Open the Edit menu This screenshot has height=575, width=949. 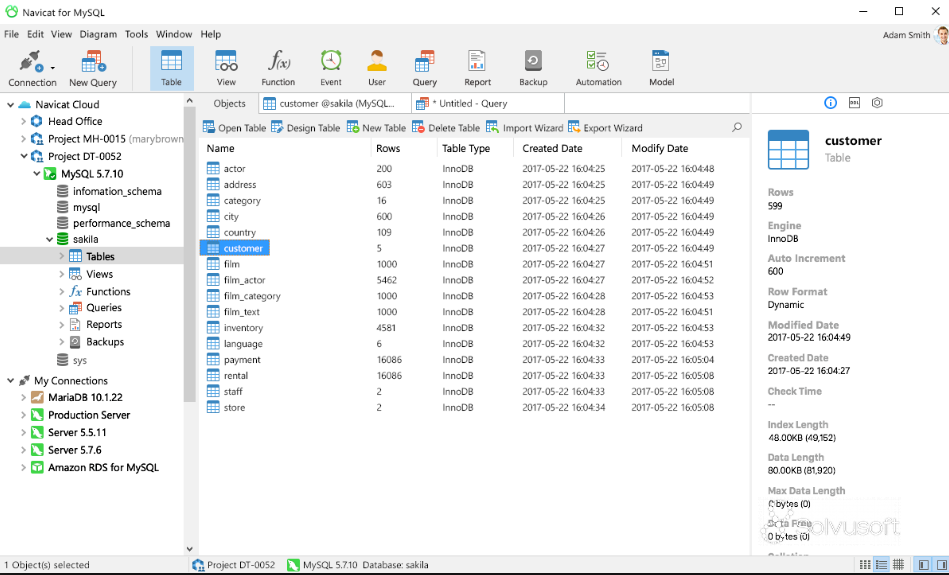coord(36,34)
